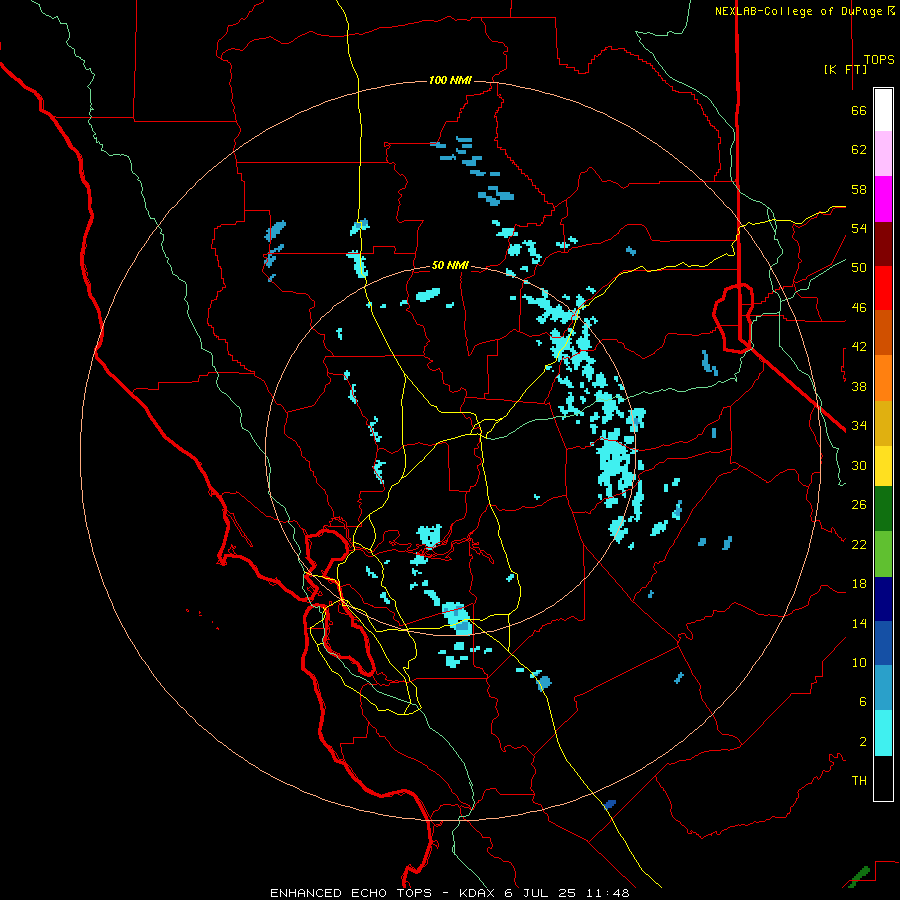The image size is (900, 900).
Task: Click the '46' legend value label
Action: [x=859, y=308]
